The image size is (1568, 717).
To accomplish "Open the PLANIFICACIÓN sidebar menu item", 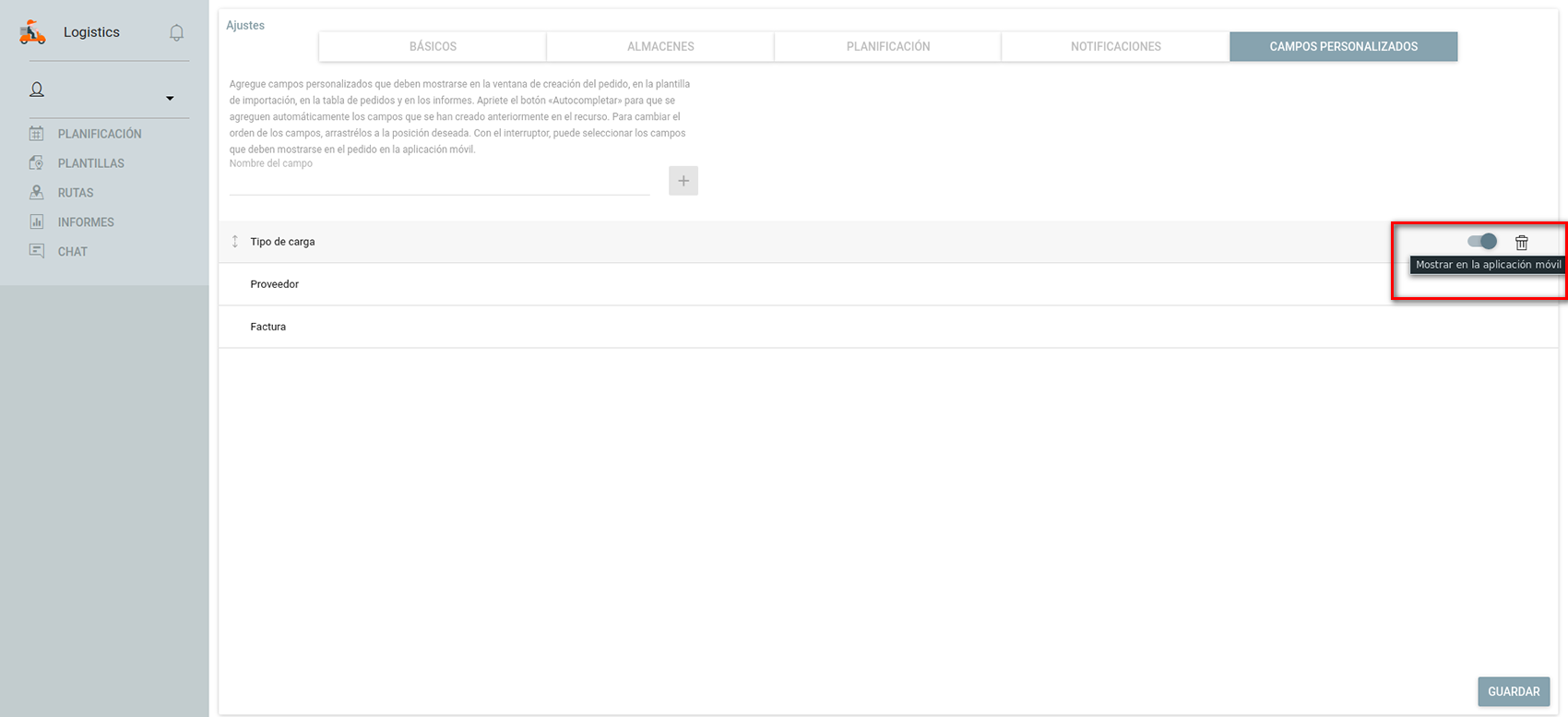I will [100, 134].
